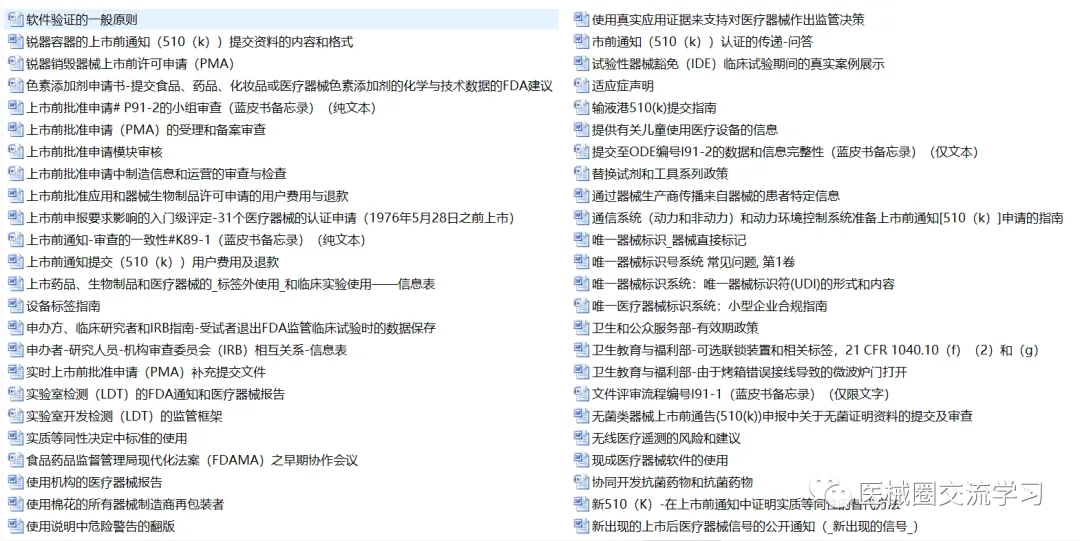Click the document icon for 市前通知（510（k））认证的传递-问答

(581, 41)
